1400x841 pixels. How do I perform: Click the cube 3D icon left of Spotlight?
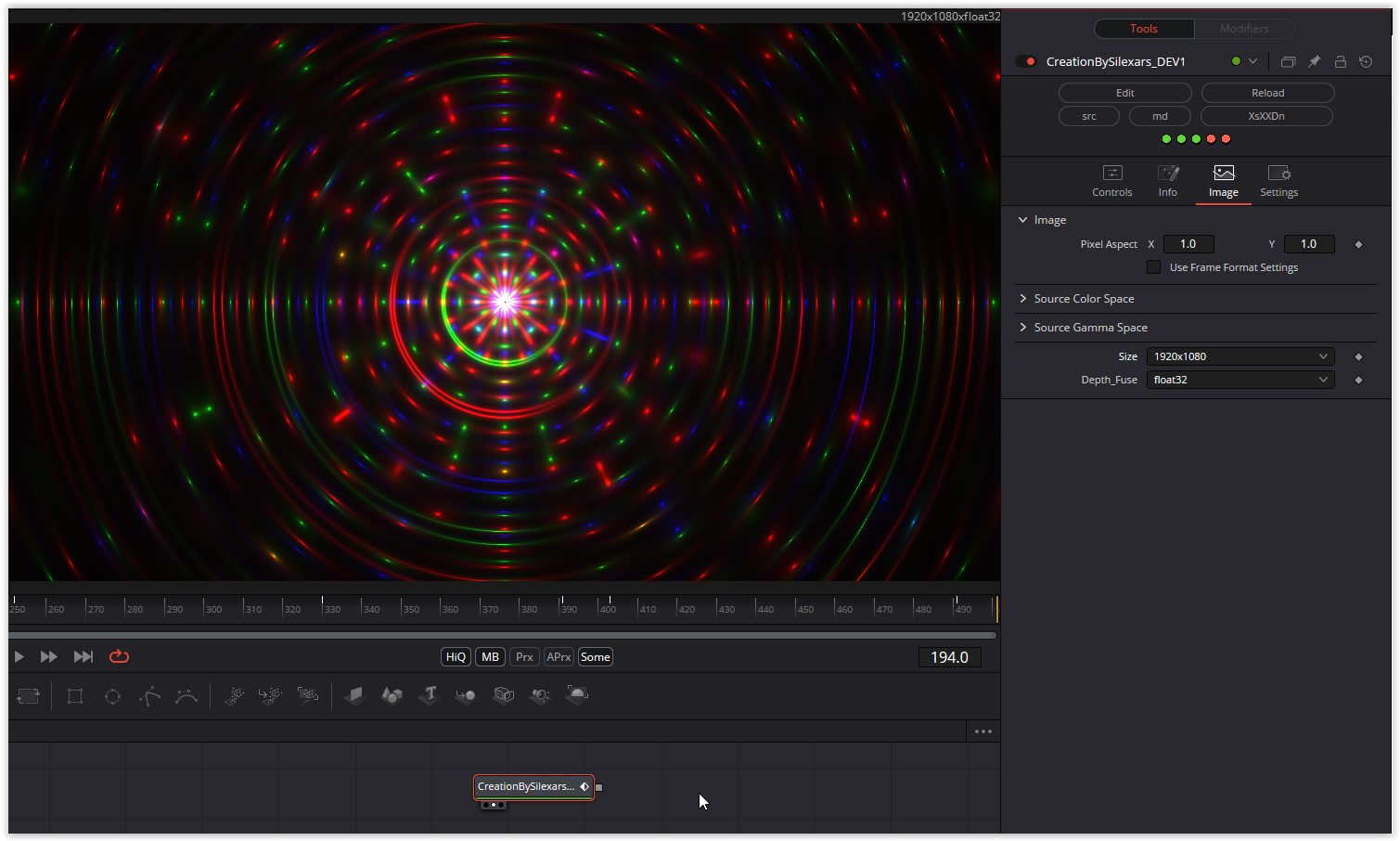coord(503,695)
